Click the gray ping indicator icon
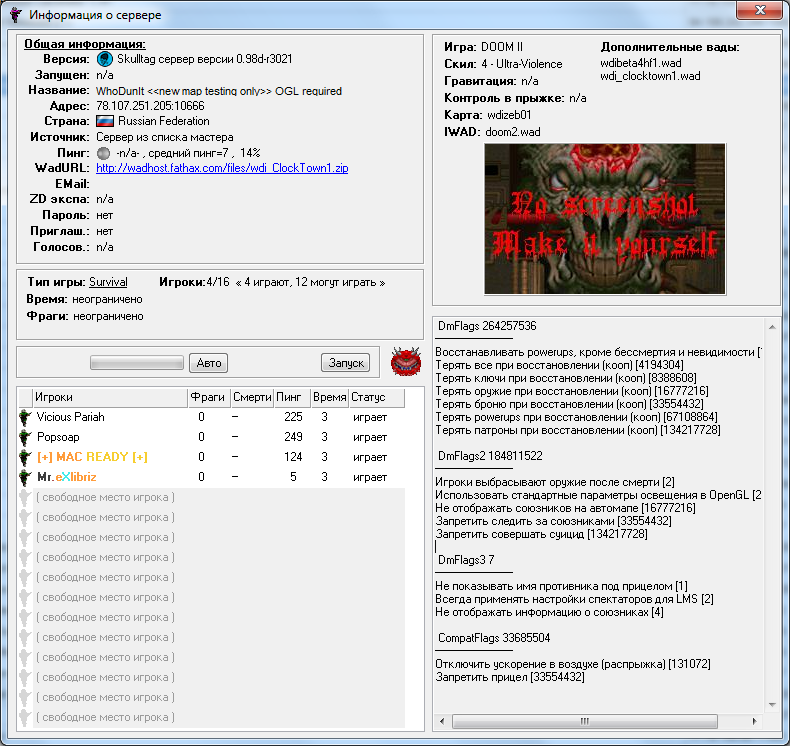Screen dimensions: 790x746 coord(104,153)
